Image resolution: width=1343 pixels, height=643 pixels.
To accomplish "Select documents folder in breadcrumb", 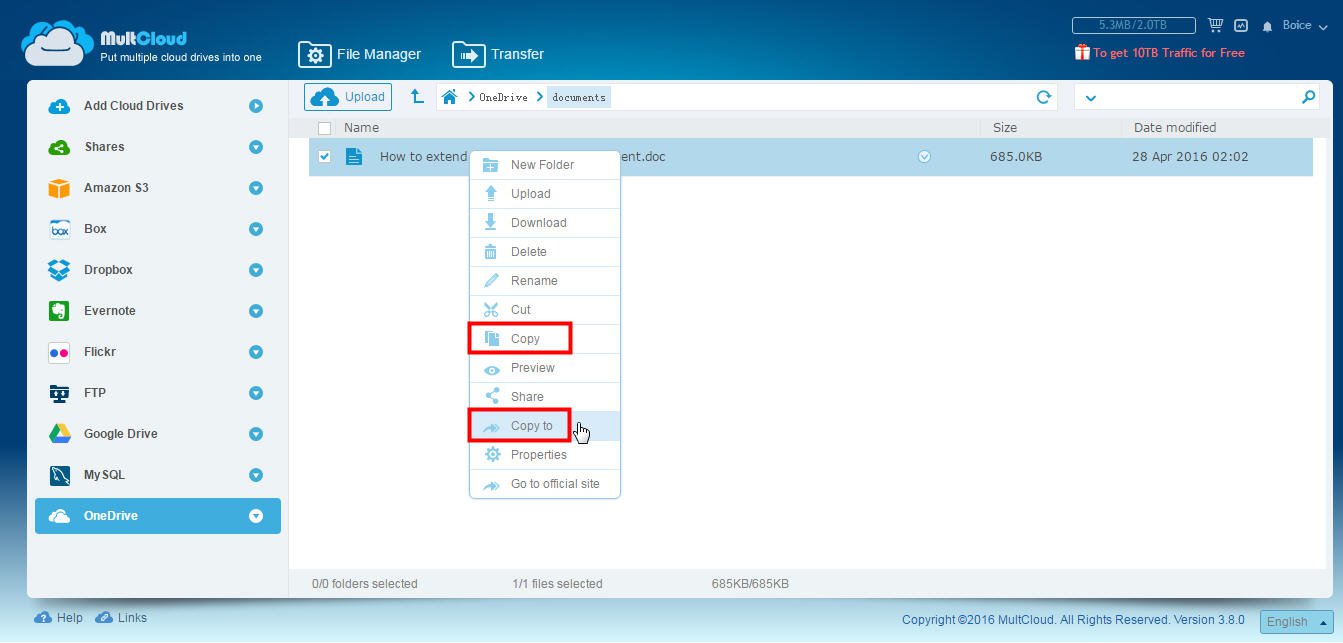I will coord(579,97).
